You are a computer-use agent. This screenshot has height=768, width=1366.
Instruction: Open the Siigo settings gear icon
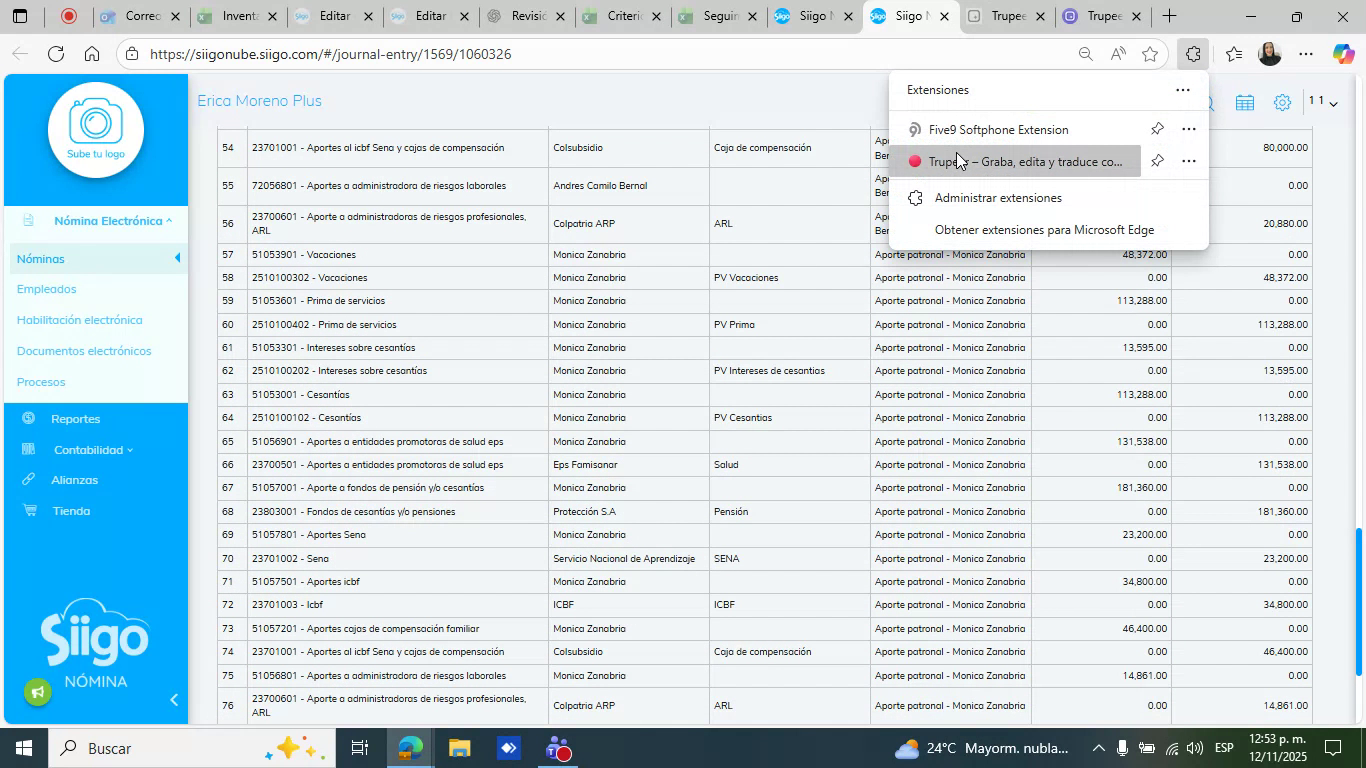coord(1282,102)
